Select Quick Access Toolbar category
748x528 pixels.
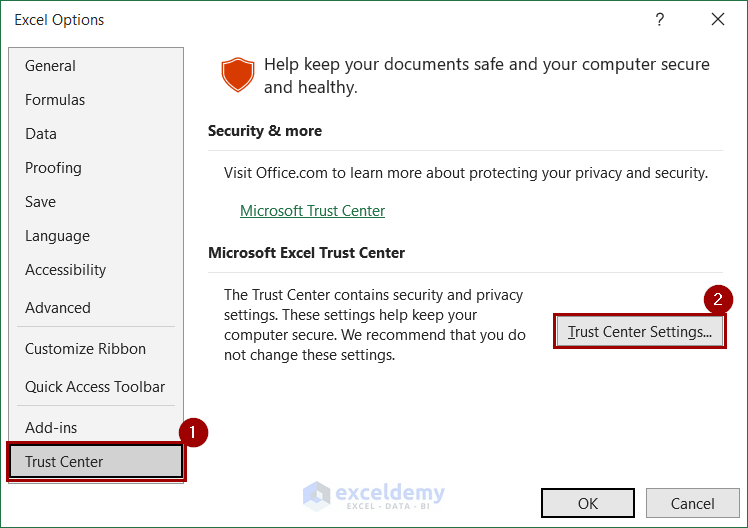(x=95, y=387)
